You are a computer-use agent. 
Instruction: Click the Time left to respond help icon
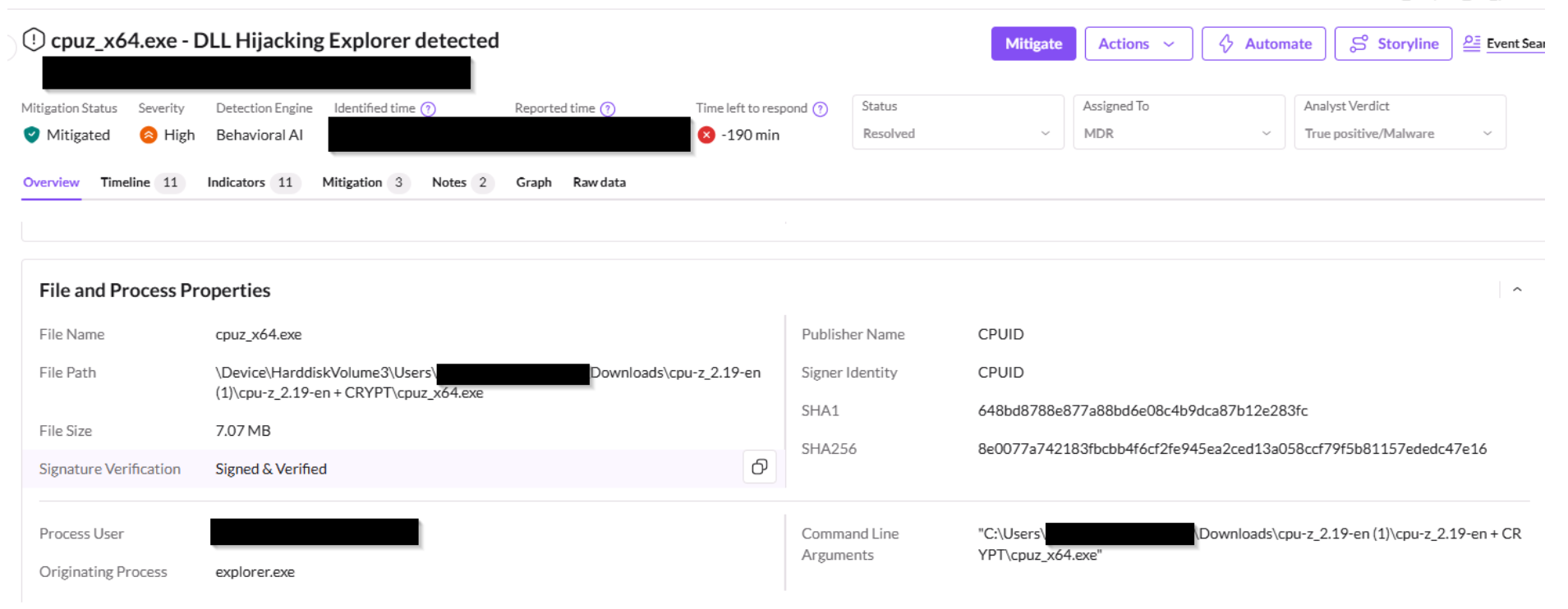820,109
